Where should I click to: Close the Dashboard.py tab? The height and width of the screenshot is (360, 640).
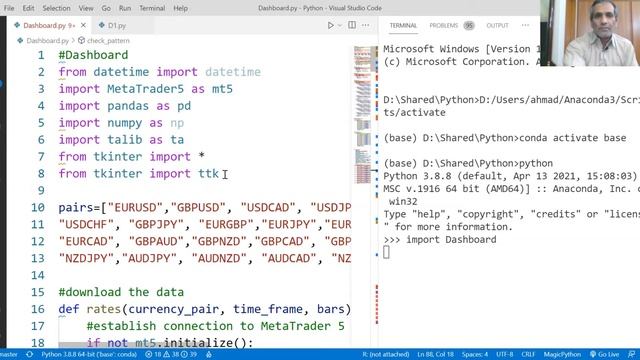(84, 25)
